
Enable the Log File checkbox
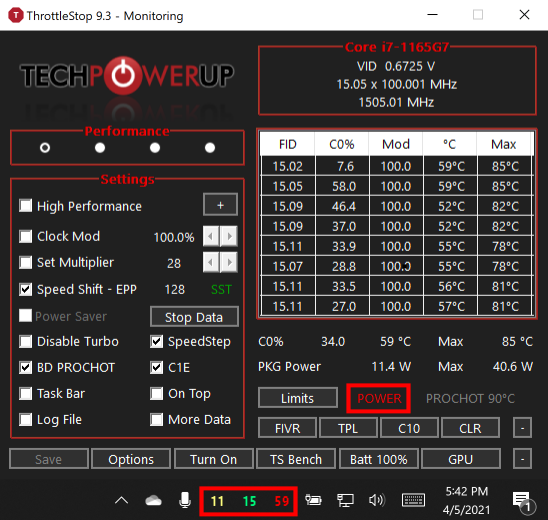(26, 419)
